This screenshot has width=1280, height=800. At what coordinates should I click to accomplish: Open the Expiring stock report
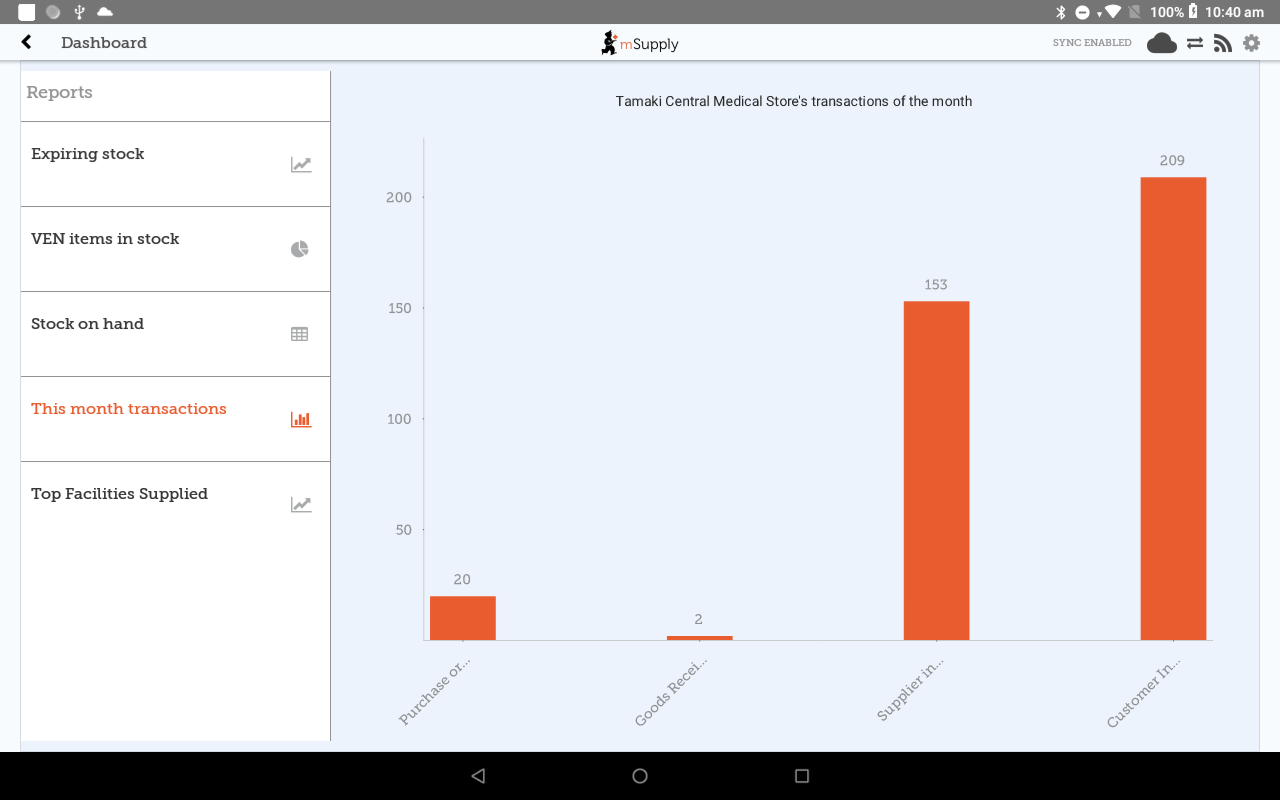coord(88,154)
